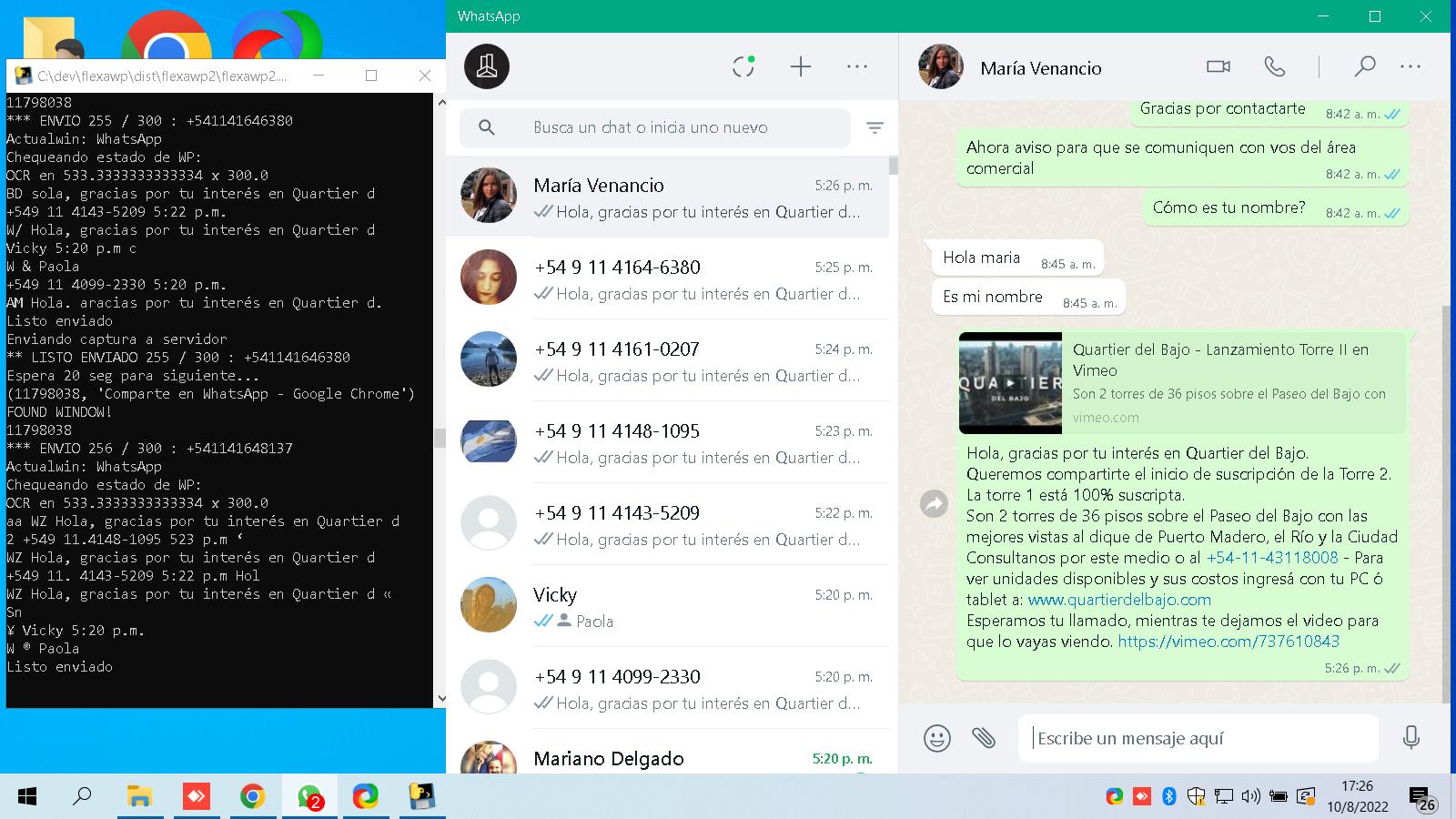Click the search magnifier in chat list
Image resolution: width=1456 pixels, height=819 pixels.
point(487,127)
